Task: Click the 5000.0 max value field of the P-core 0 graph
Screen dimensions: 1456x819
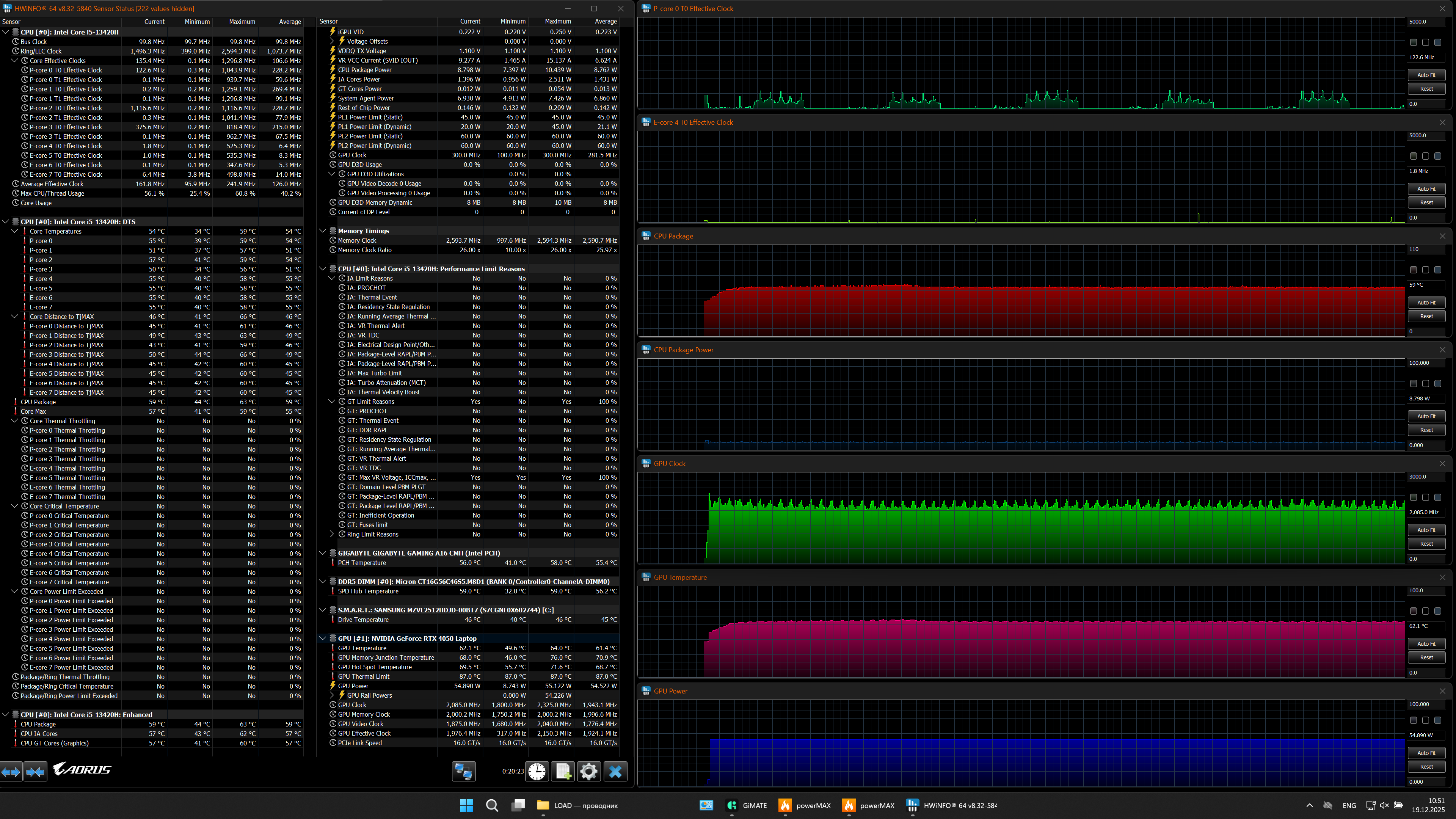Action: tap(1426, 22)
